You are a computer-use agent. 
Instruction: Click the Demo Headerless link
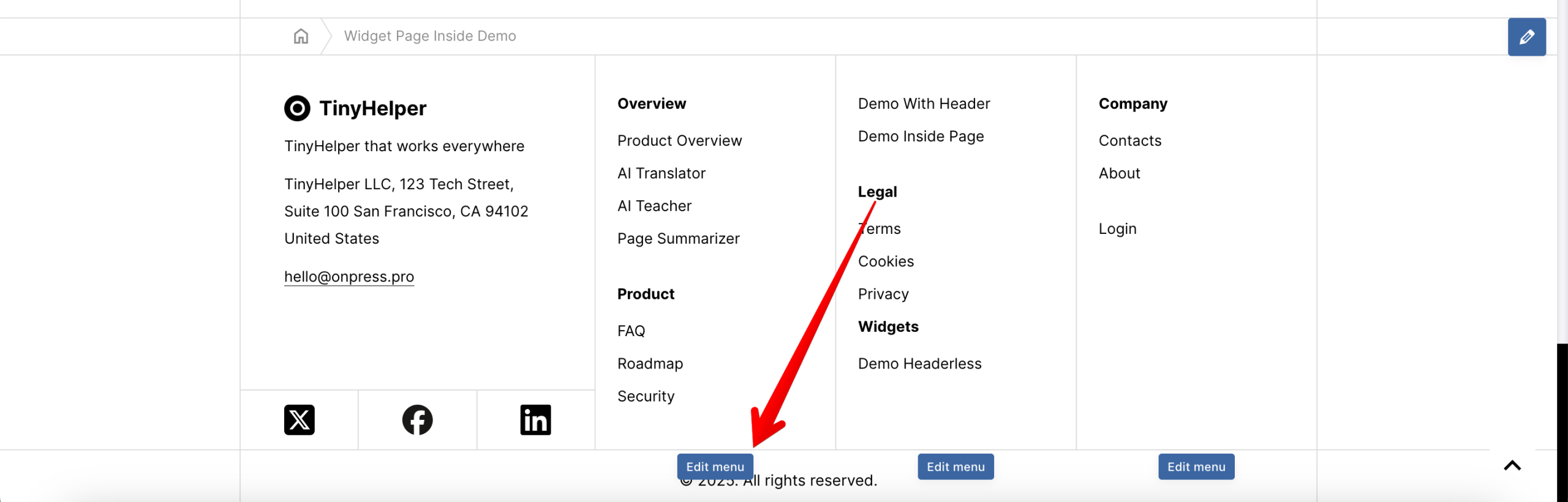(x=919, y=364)
